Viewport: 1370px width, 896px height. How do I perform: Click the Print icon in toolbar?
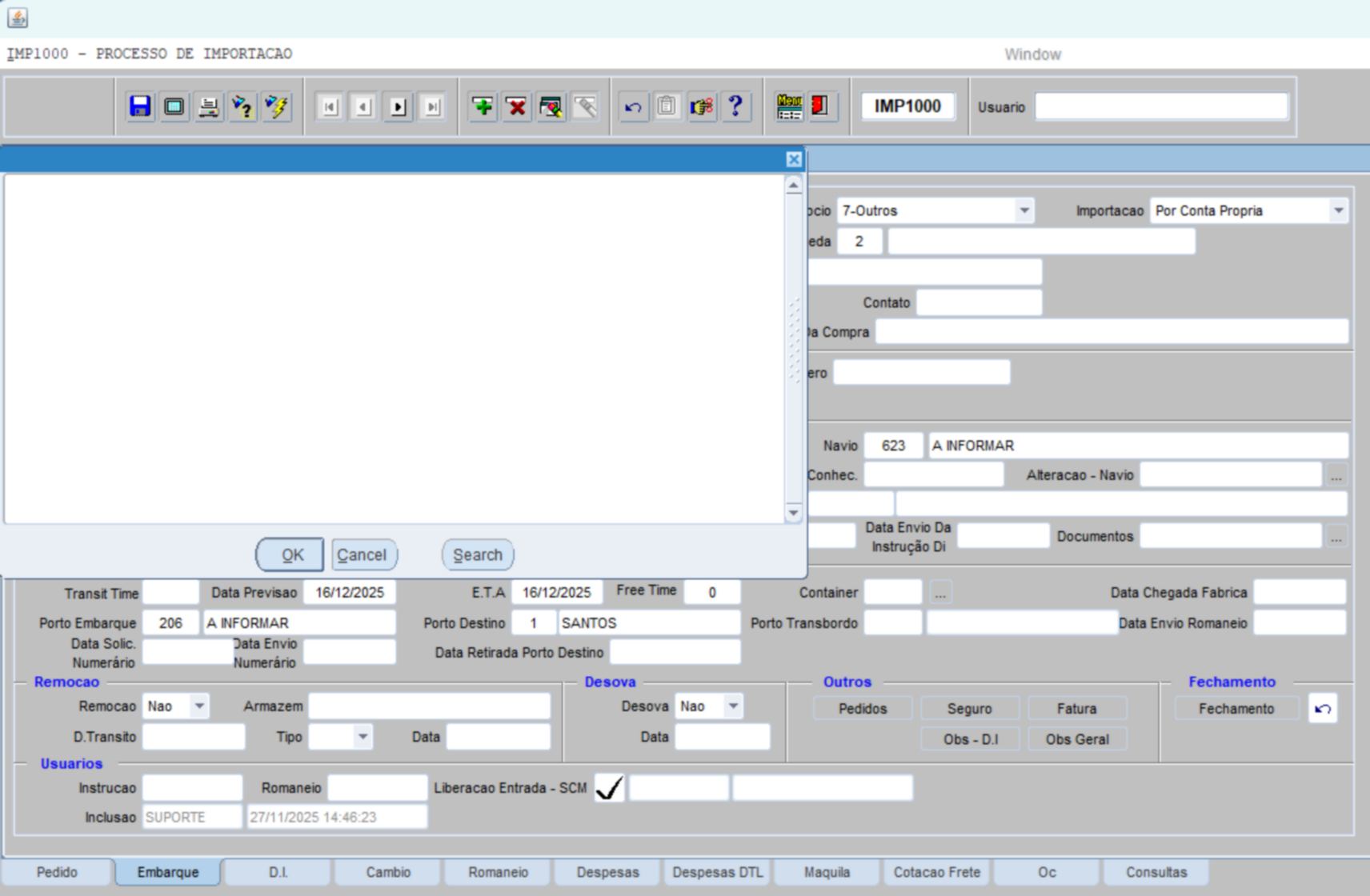[208, 106]
